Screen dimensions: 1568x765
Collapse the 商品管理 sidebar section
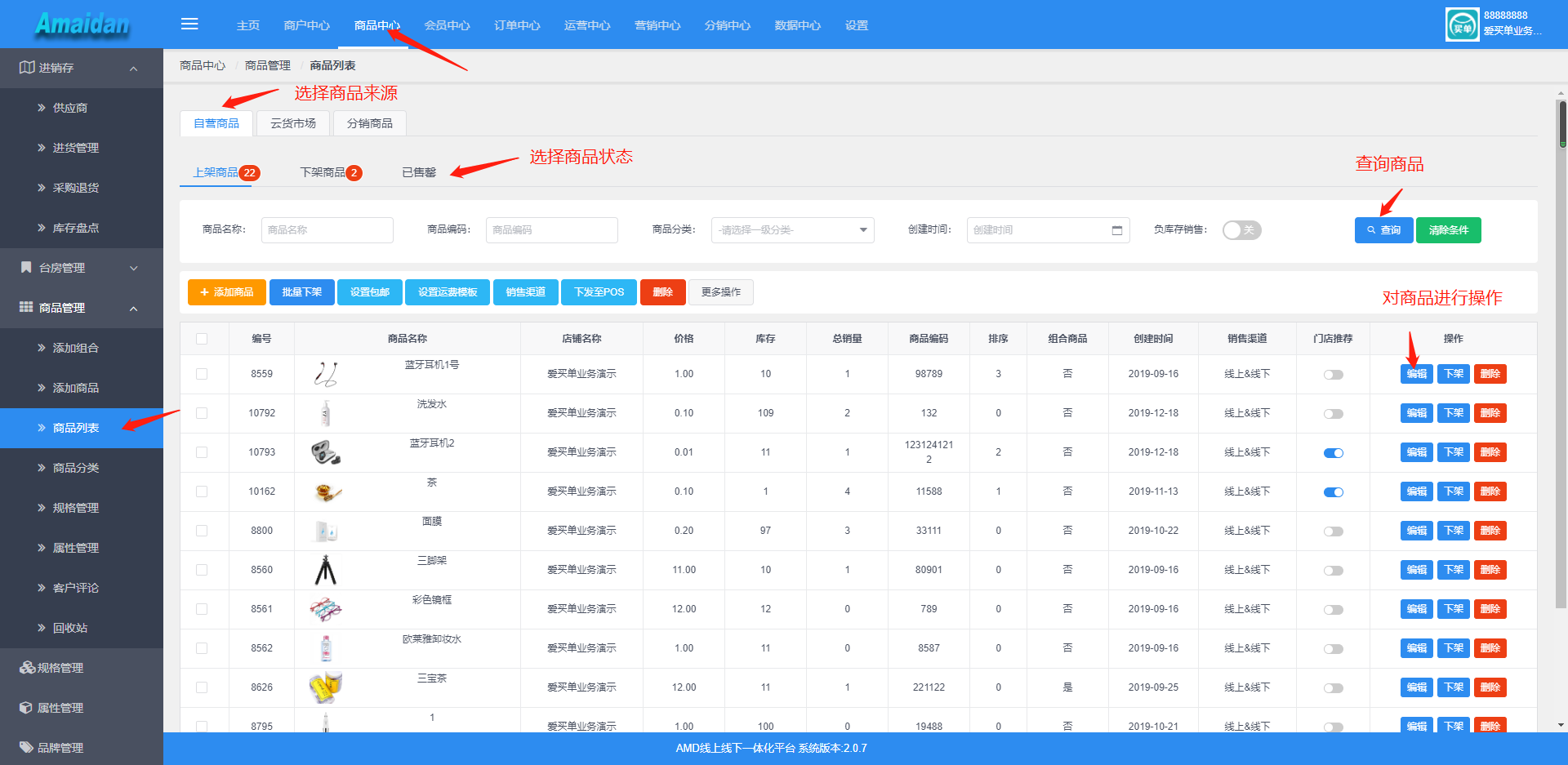[133, 308]
